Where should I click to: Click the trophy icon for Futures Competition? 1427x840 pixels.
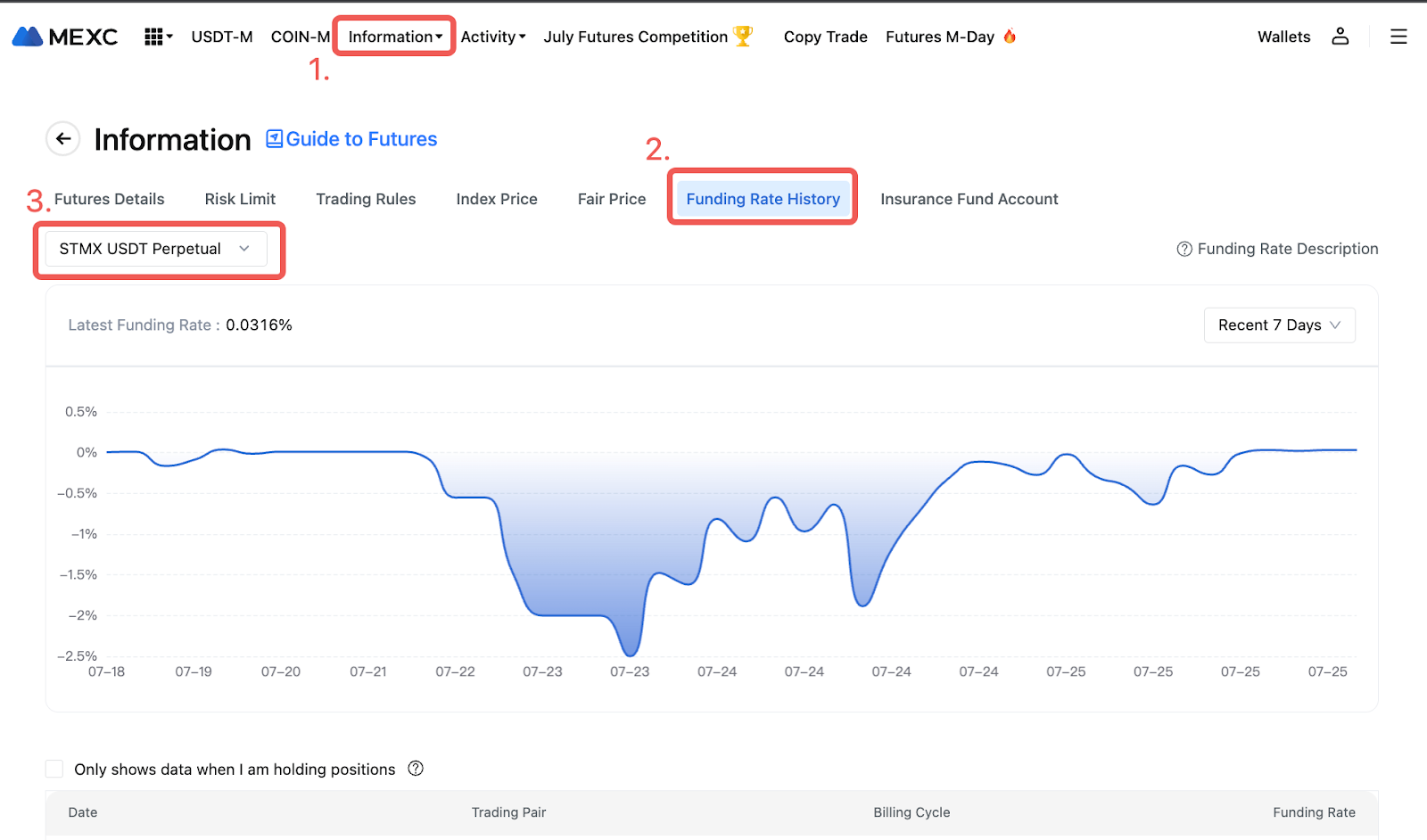click(742, 36)
